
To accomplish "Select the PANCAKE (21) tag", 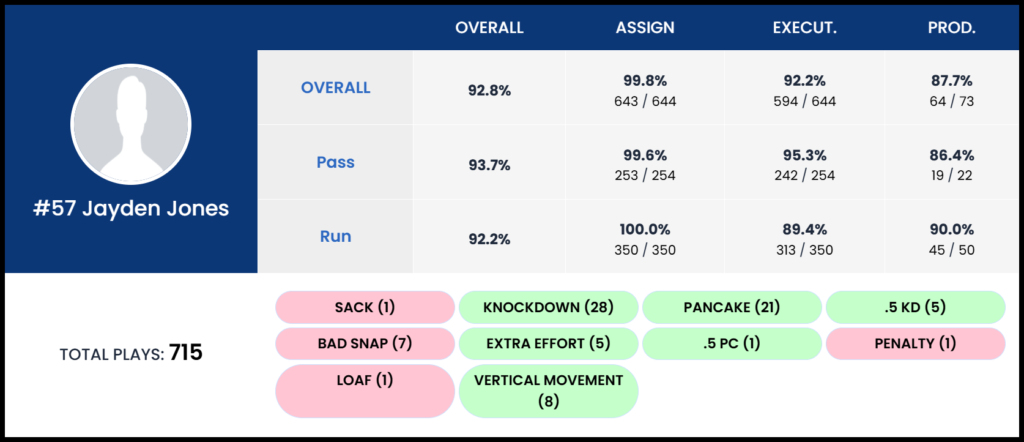I will [x=731, y=307].
